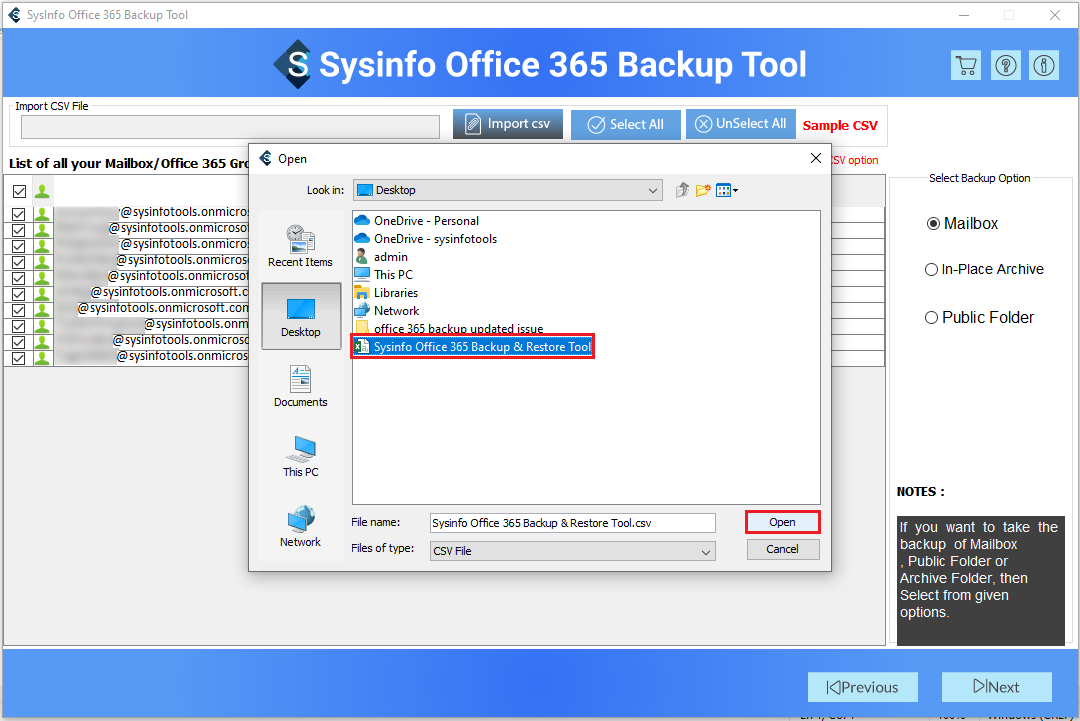Open the Sample CSV link
This screenshot has width=1080, height=721.
[x=840, y=125]
